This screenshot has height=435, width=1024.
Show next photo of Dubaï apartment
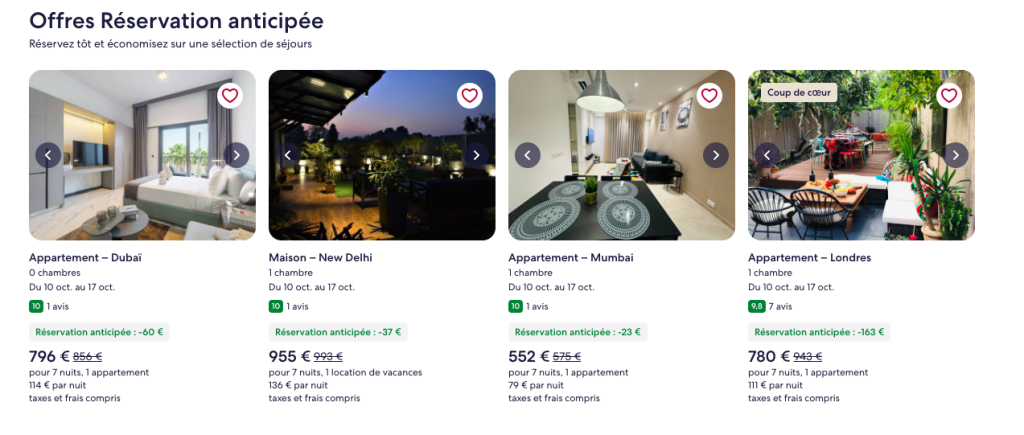pyautogui.click(x=236, y=155)
